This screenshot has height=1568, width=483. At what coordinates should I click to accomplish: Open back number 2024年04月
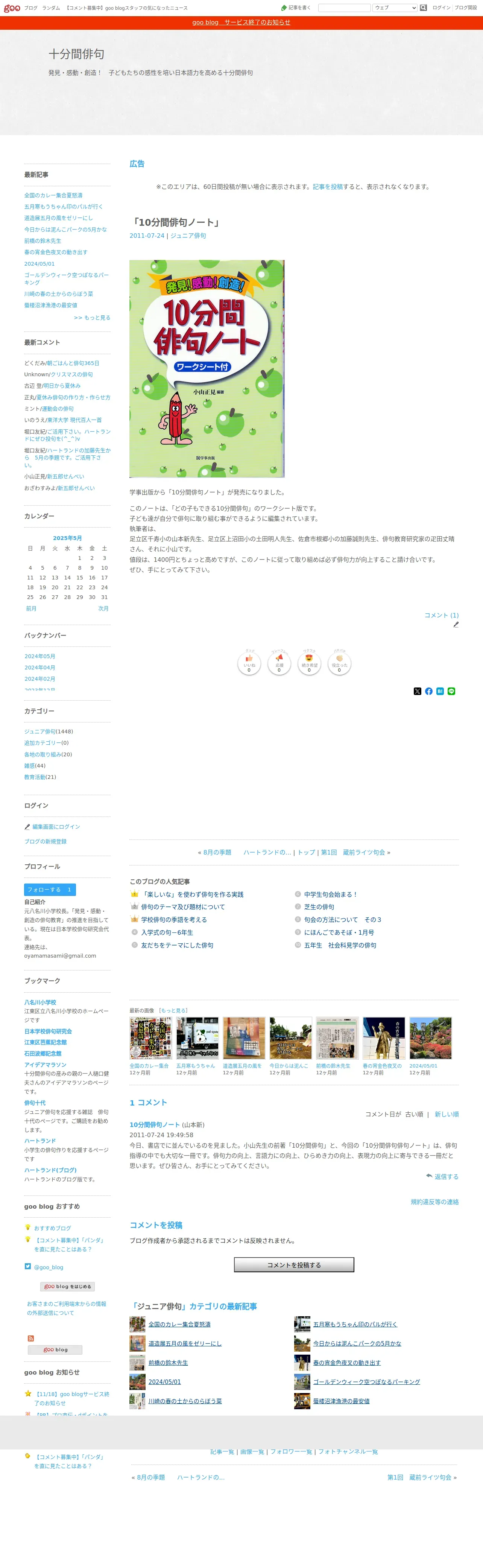pyautogui.click(x=39, y=668)
